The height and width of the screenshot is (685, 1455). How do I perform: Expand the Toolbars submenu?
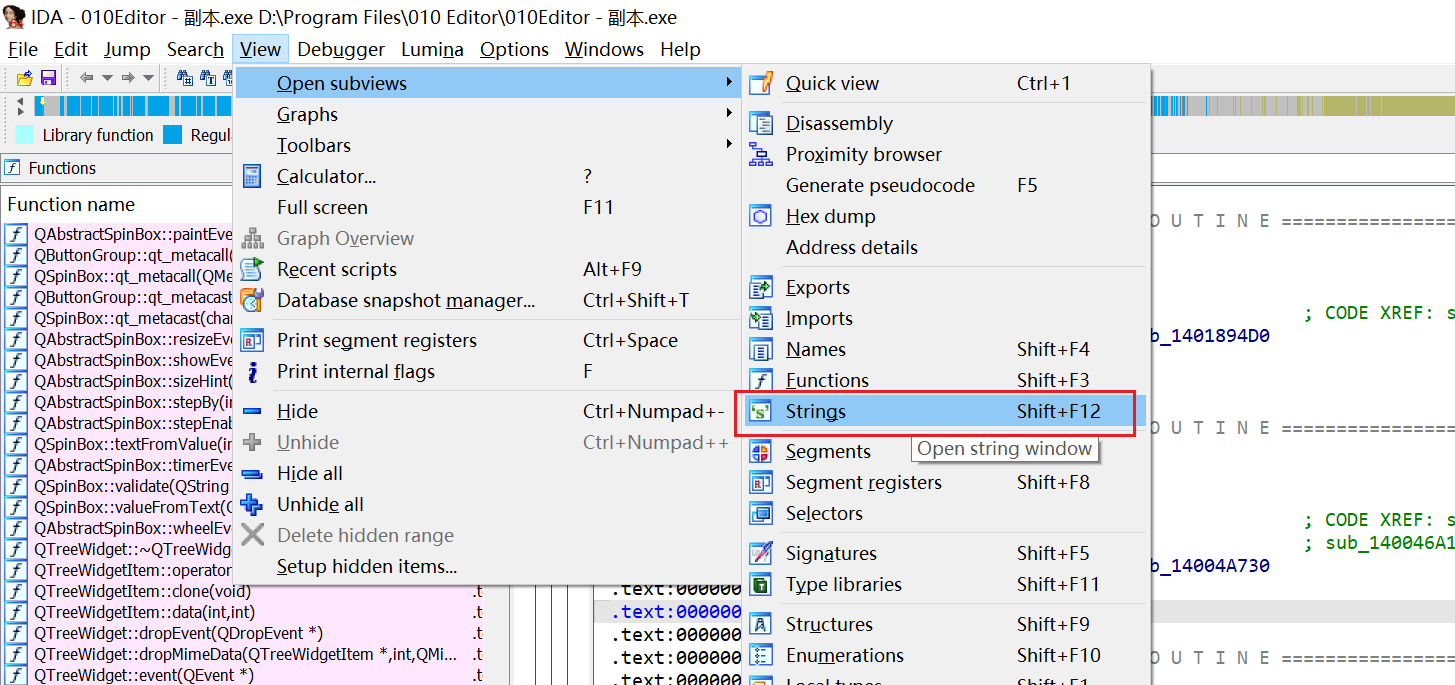point(488,145)
